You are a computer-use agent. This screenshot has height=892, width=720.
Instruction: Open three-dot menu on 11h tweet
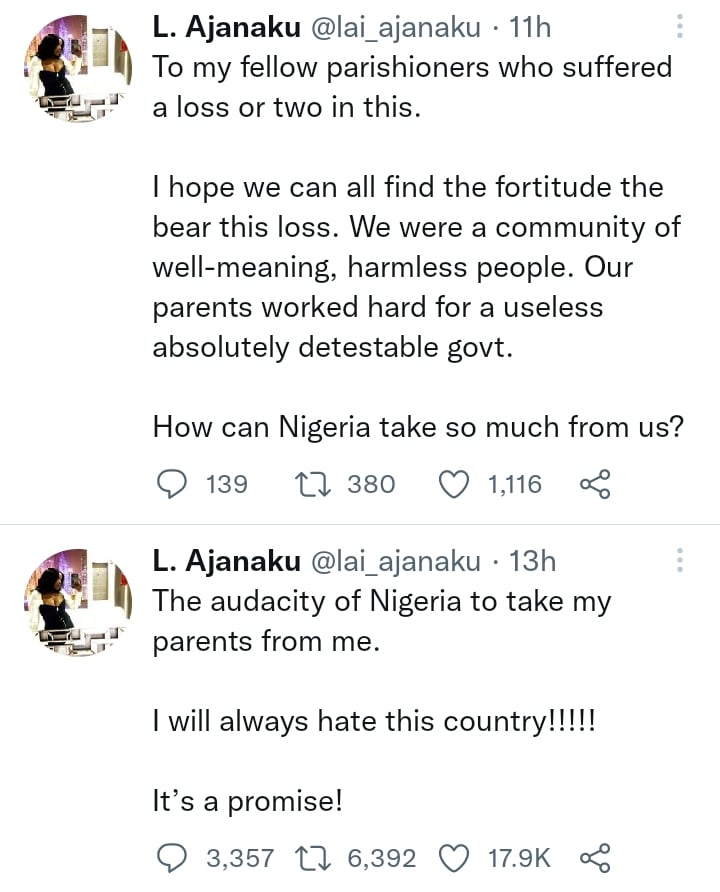click(x=680, y=27)
